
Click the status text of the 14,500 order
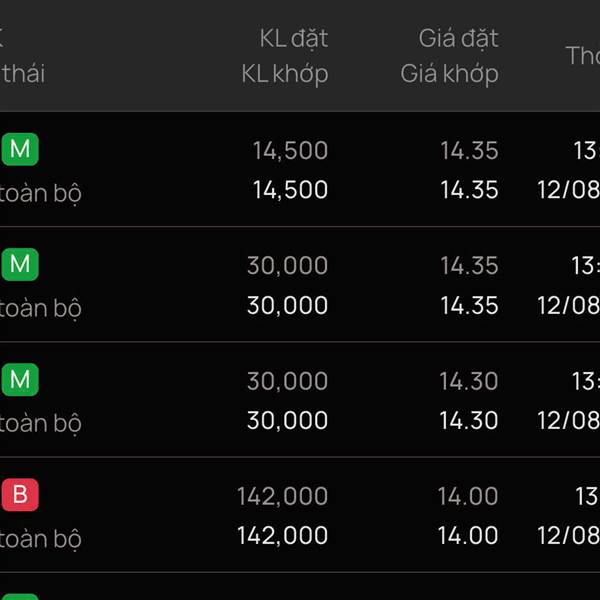40,193
